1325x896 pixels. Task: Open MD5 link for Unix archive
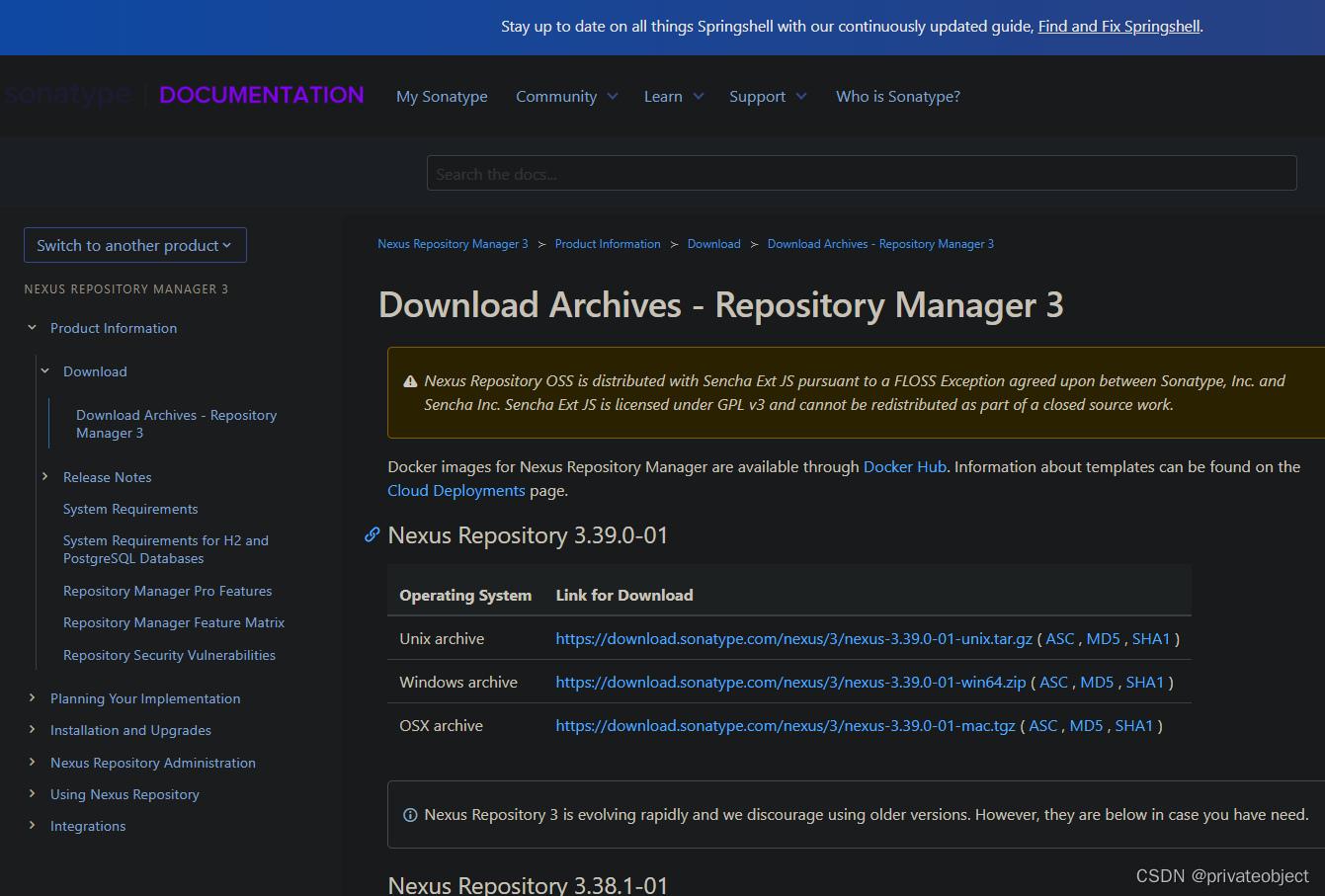click(x=1103, y=639)
